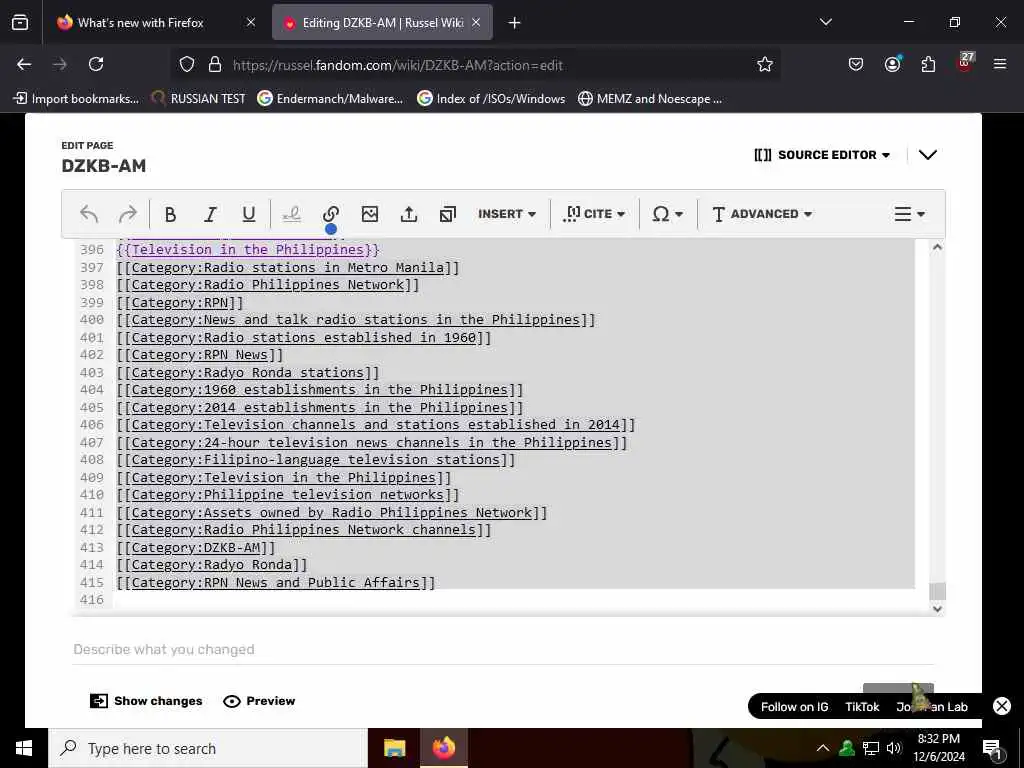Expand the Advanced formatting dropdown
This screenshot has width=1024, height=768.
coord(761,214)
